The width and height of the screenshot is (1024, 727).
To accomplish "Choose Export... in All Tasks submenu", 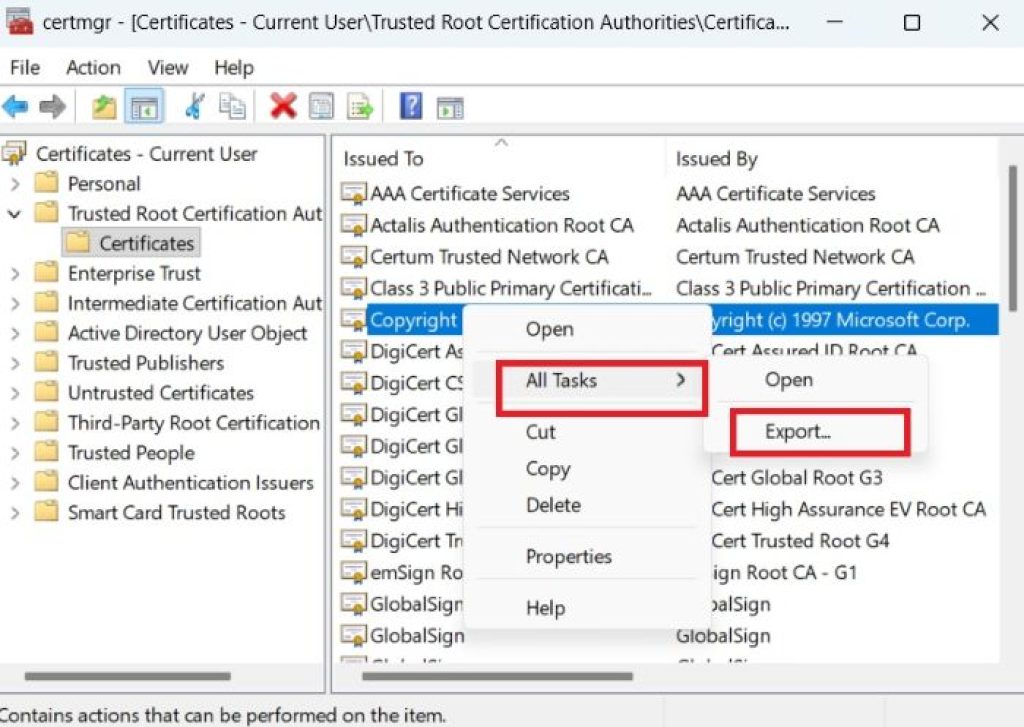I will (798, 432).
